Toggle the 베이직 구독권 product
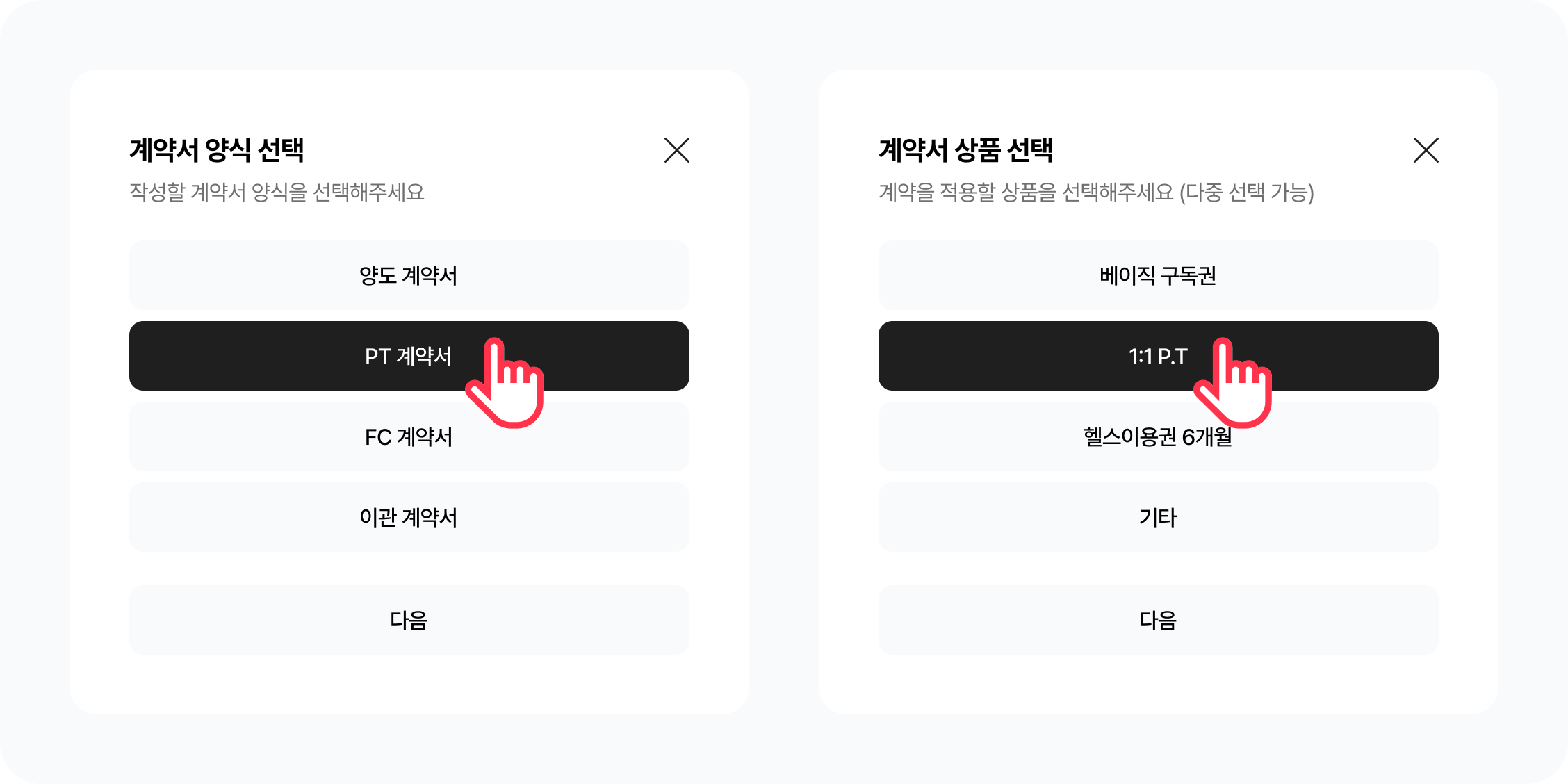The image size is (1568, 784). click(x=1158, y=275)
